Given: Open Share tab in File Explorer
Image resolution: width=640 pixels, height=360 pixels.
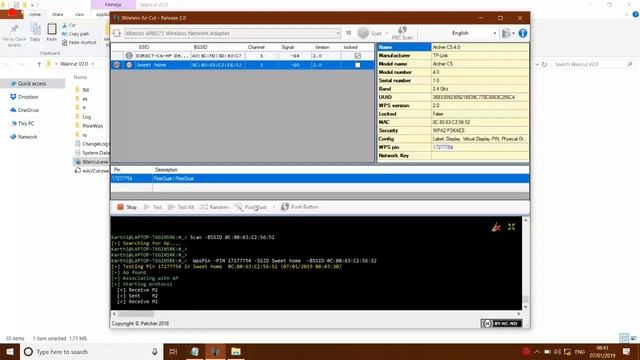Looking at the screenshot, I should (x=58, y=14).
